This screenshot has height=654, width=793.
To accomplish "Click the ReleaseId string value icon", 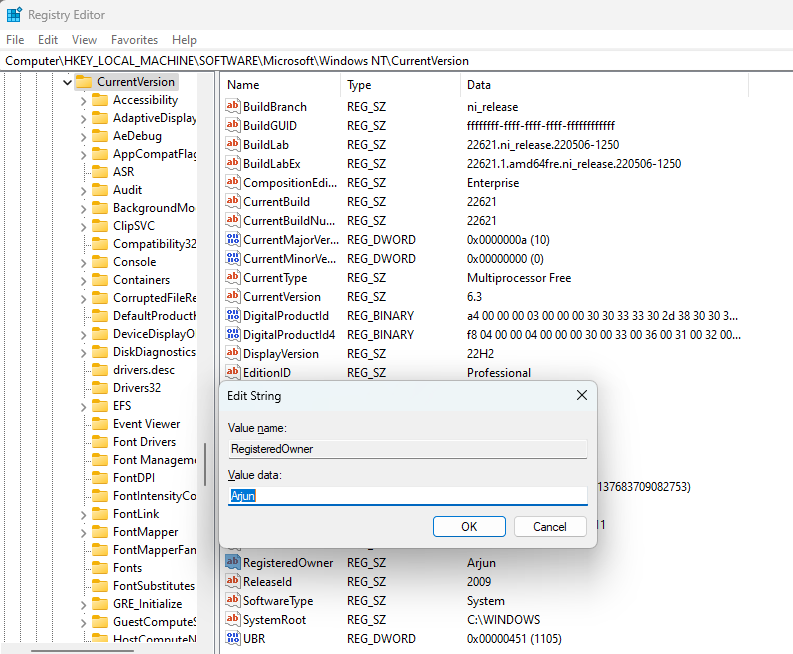I will pyautogui.click(x=233, y=581).
